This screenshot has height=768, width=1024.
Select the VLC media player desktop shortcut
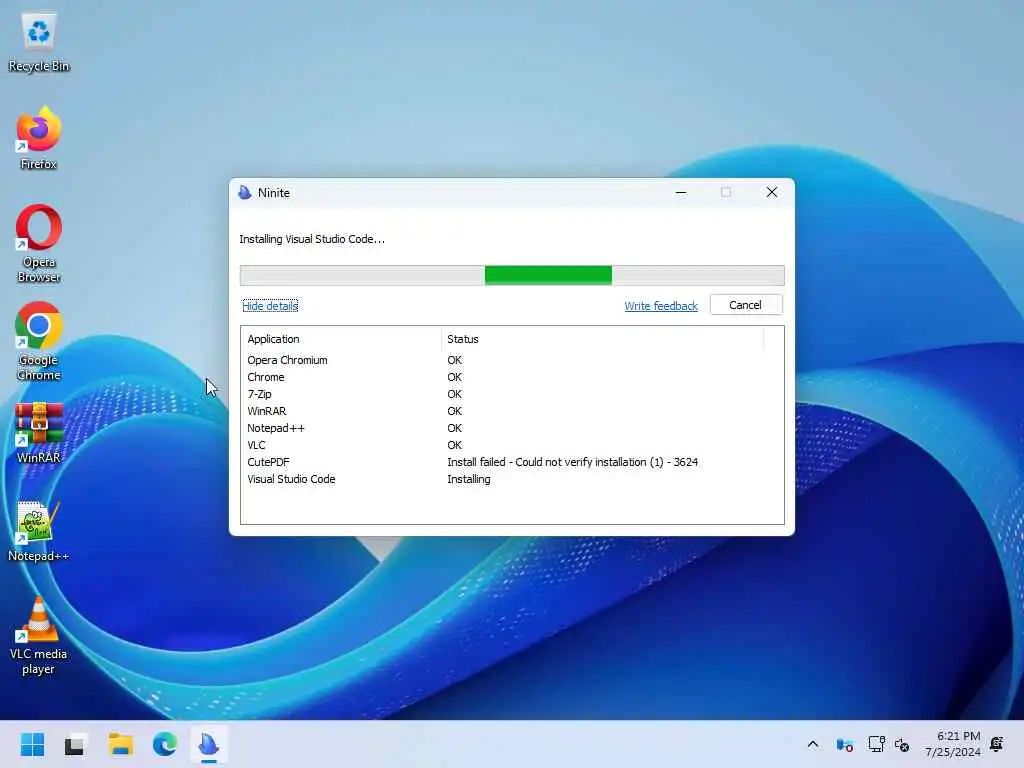click(39, 635)
